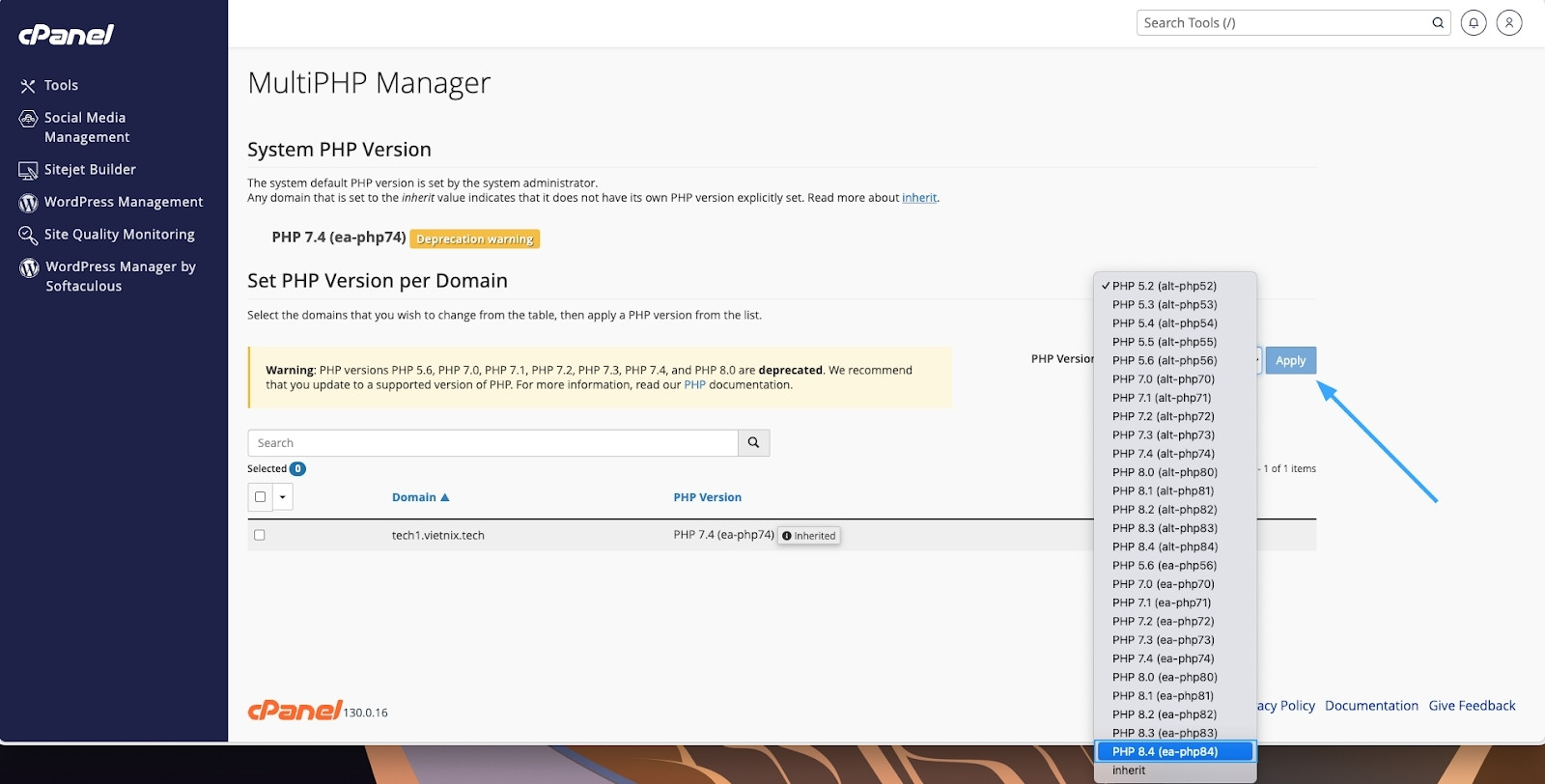The width and height of the screenshot is (1545, 784).
Task: Click the Inherited info badge
Action: point(809,536)
